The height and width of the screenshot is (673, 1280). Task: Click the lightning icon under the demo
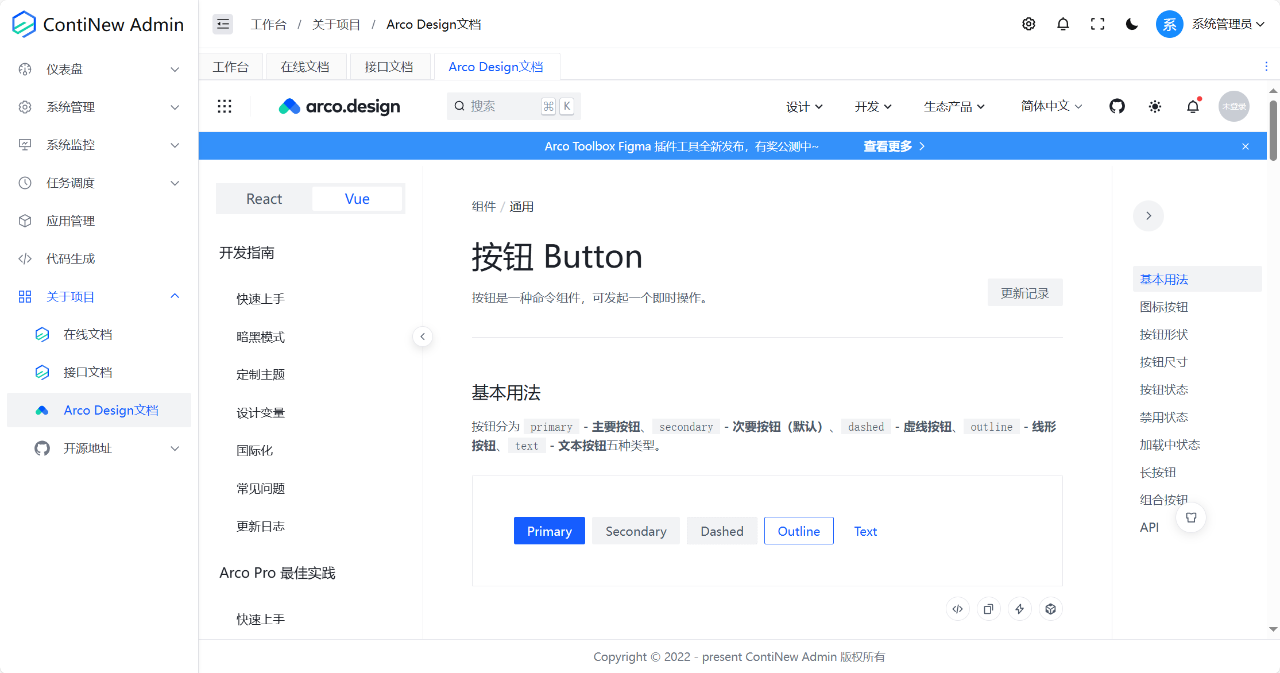(x=1020, y=608)
